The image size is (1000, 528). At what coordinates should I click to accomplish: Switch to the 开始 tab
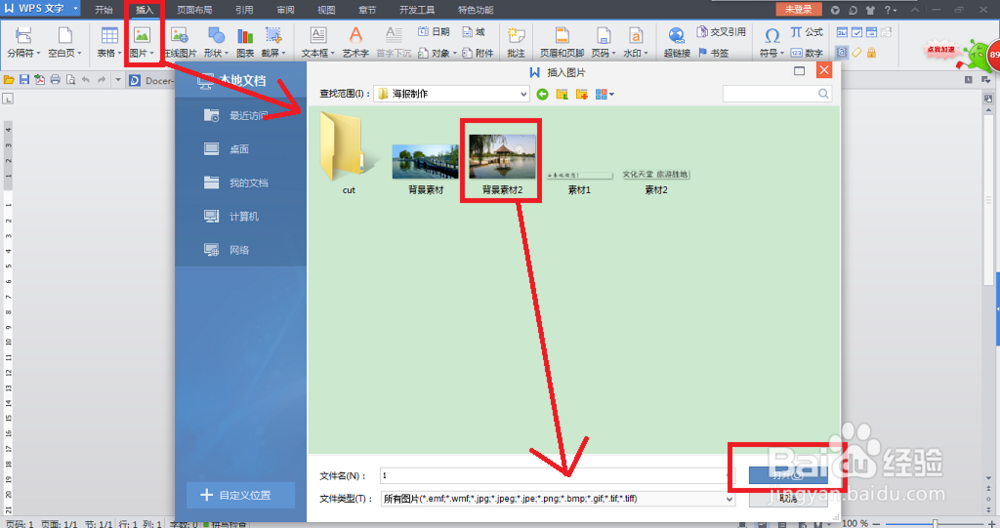(x=104, y=10)
